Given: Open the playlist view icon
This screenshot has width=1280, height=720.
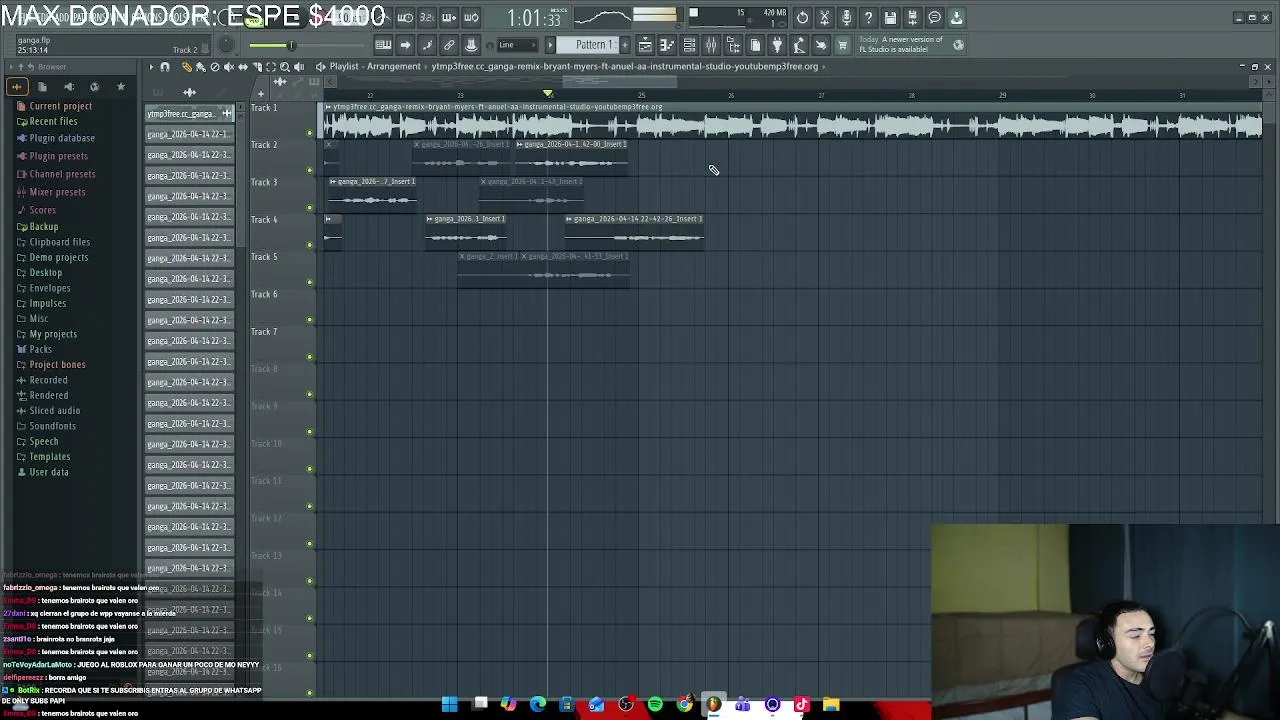Looking at the screenshot, I should 645,45.
